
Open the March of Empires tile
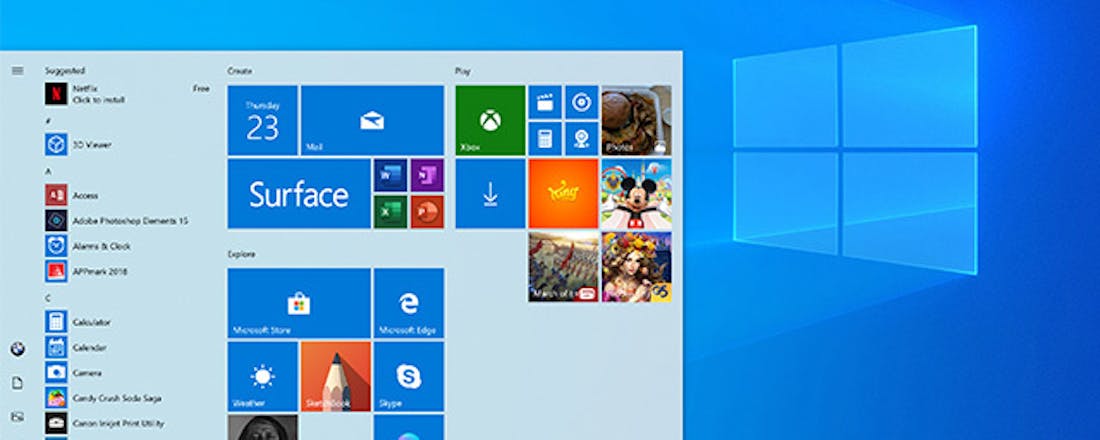coord(563,267)
